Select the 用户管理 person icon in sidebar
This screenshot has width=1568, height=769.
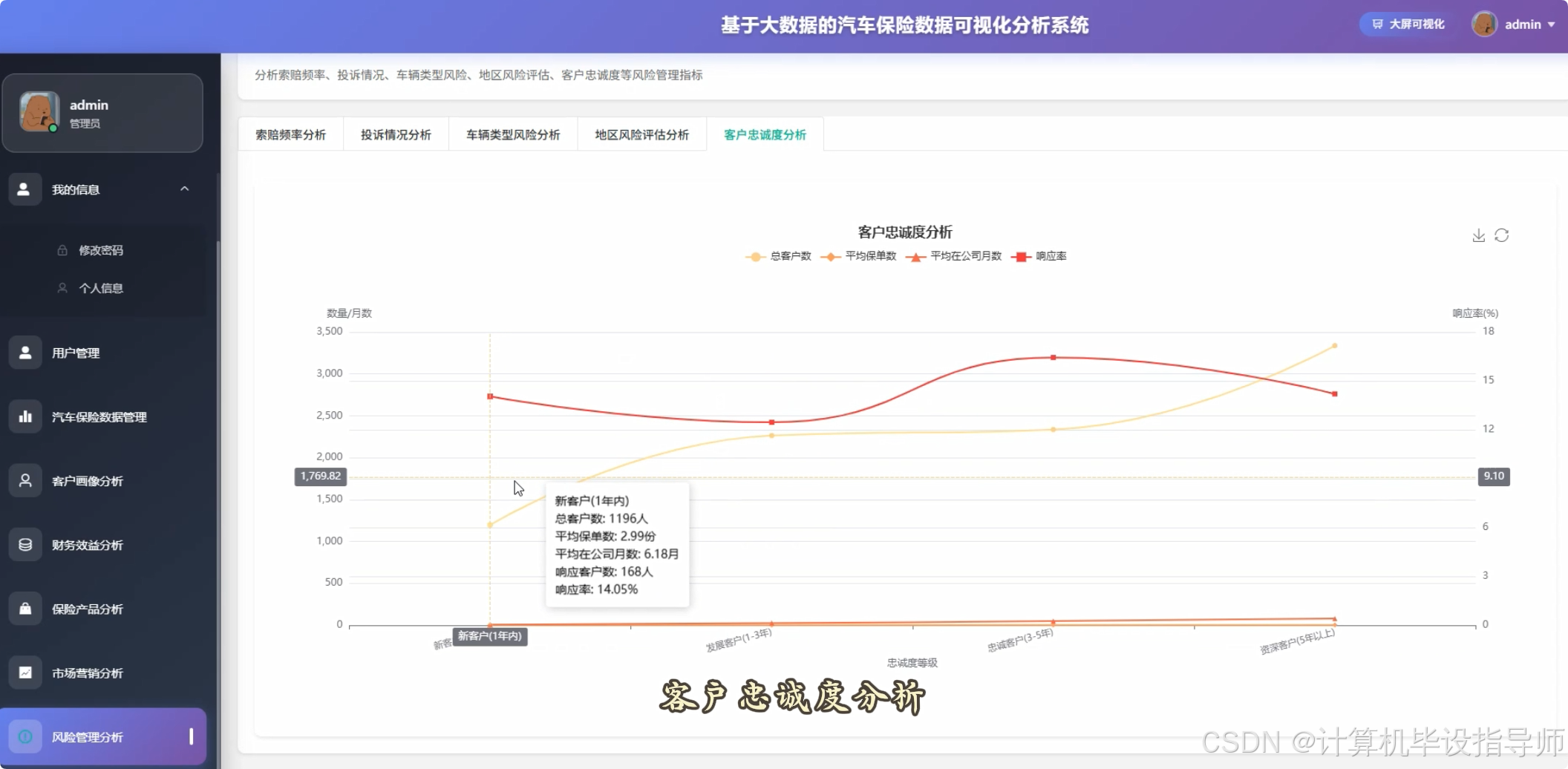pyautogui.click(x=24, y=353)
